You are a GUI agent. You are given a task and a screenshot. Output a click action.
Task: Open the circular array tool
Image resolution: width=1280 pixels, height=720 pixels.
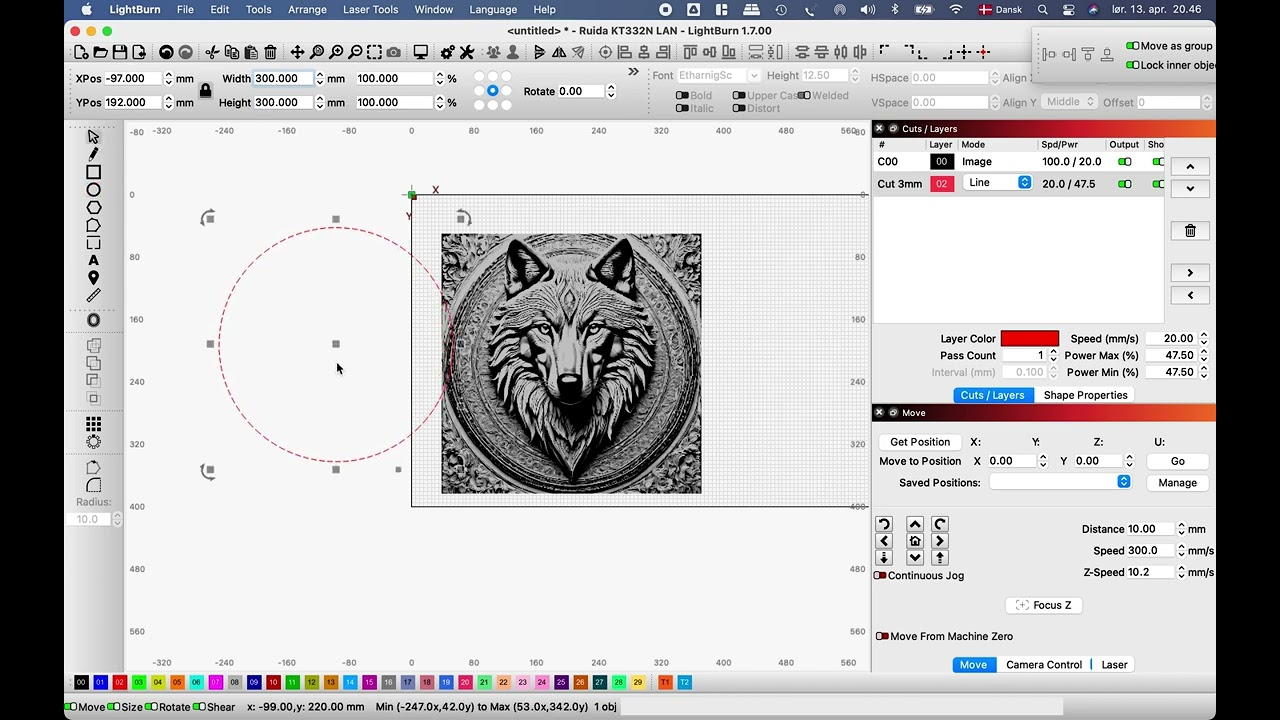(x=93, y=442)
